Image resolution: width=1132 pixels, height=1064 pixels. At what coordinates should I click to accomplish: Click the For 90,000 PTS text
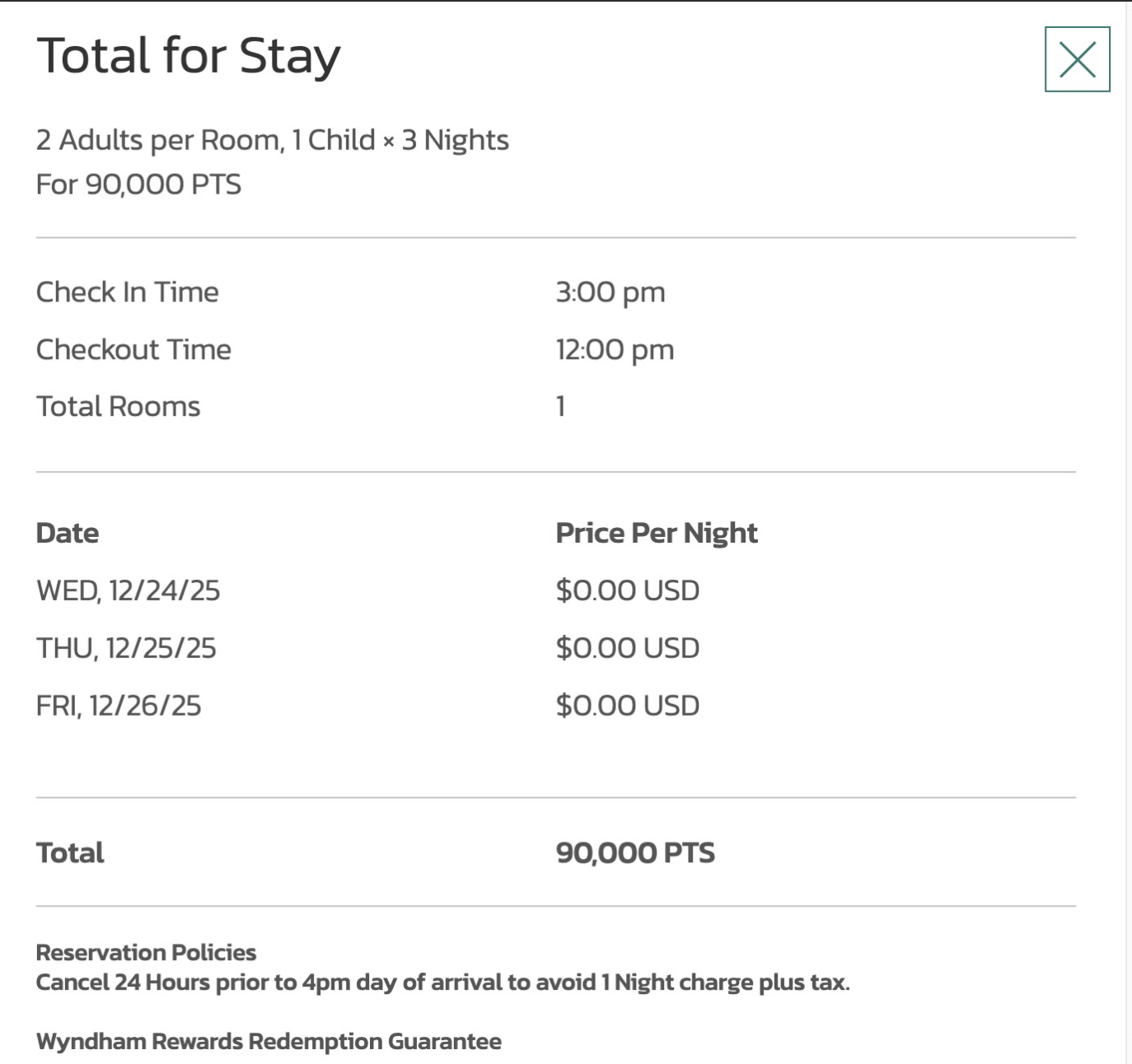(138, 184)
